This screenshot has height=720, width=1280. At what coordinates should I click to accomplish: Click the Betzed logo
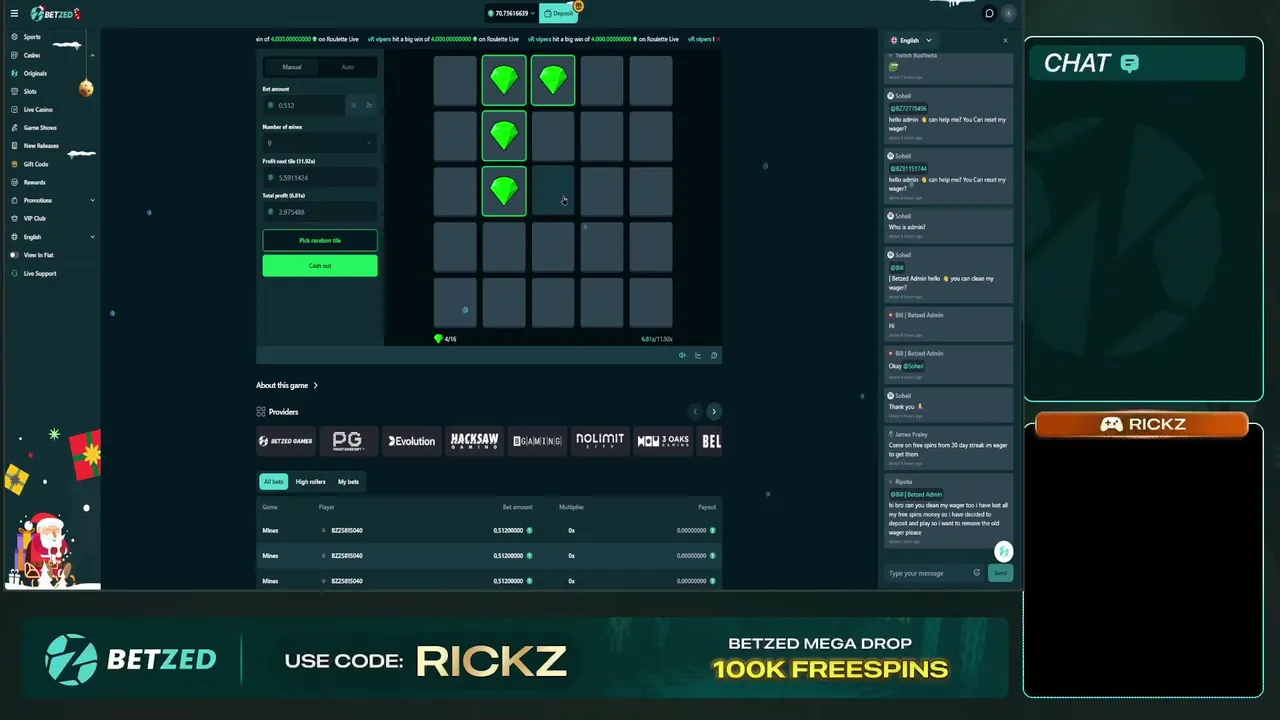[54, 13]
